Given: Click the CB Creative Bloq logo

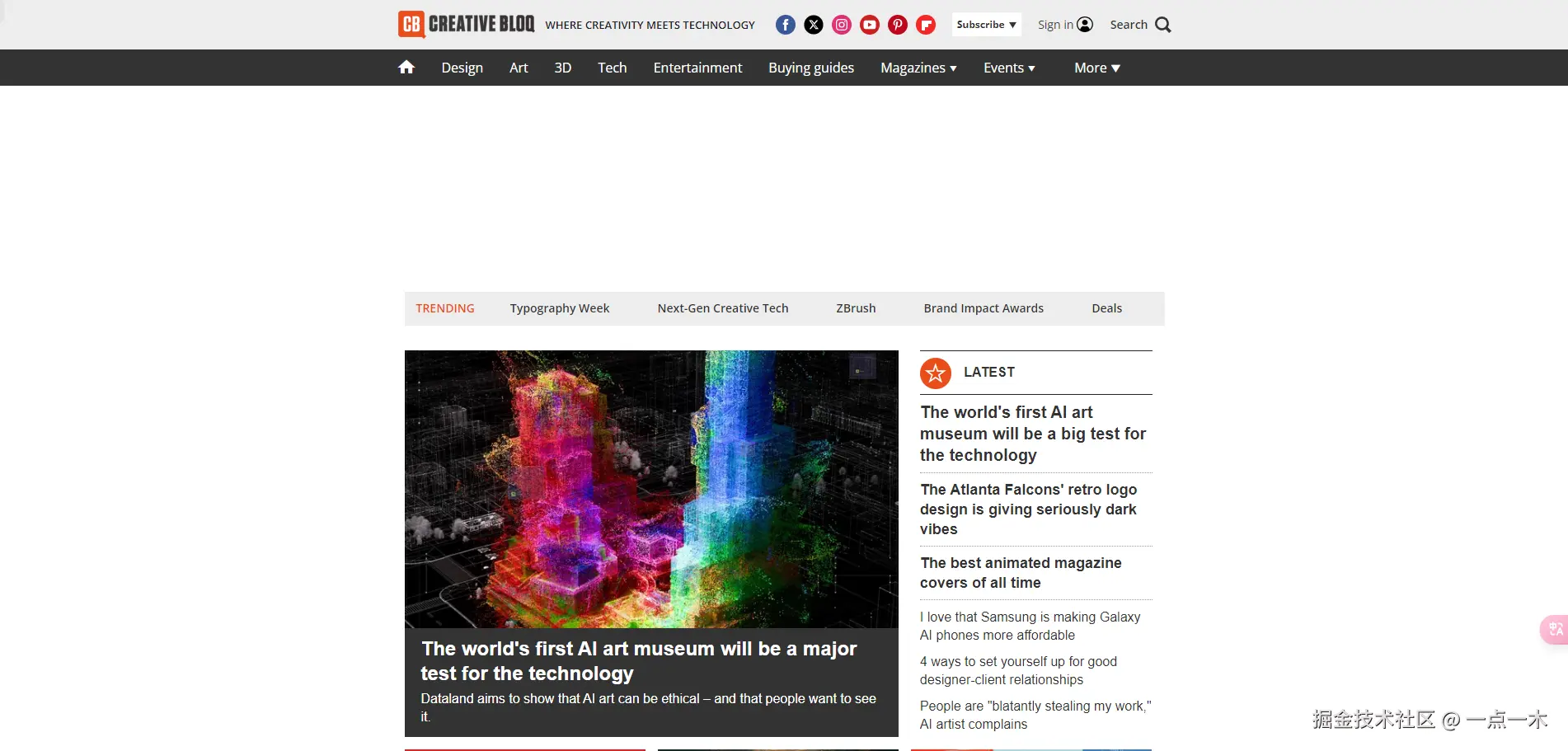Looking at the screenshot, I should [465, 24].
